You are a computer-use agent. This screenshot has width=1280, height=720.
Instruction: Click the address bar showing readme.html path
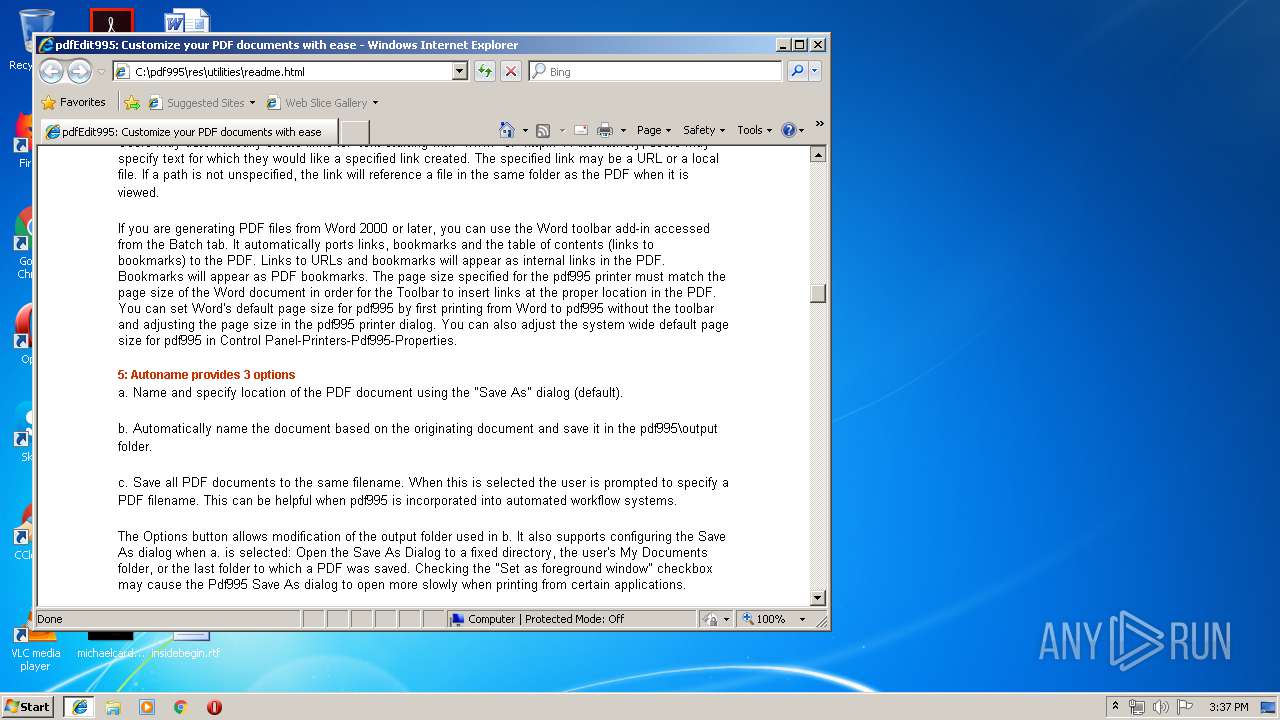pyautogui.click(x=282, y=71)
